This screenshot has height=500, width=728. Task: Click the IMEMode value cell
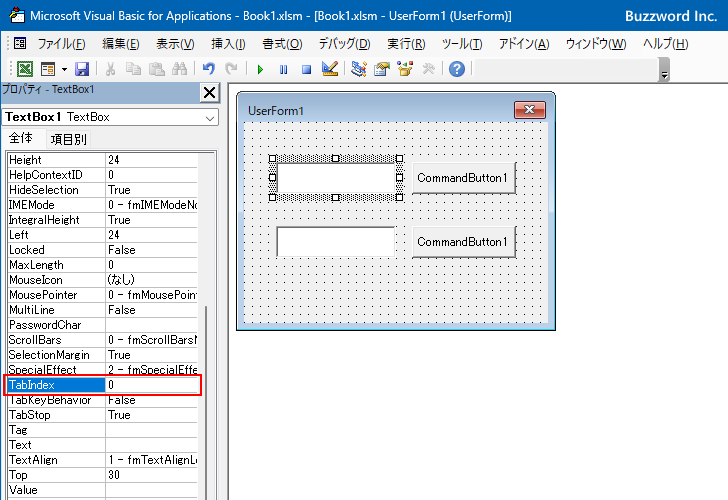tap(152, 205)
